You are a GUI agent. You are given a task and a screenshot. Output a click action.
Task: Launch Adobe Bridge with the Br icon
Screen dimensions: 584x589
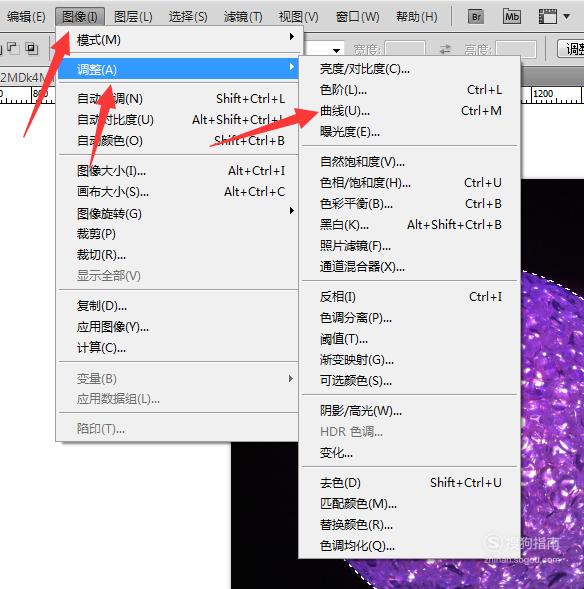tap(475, 17)
